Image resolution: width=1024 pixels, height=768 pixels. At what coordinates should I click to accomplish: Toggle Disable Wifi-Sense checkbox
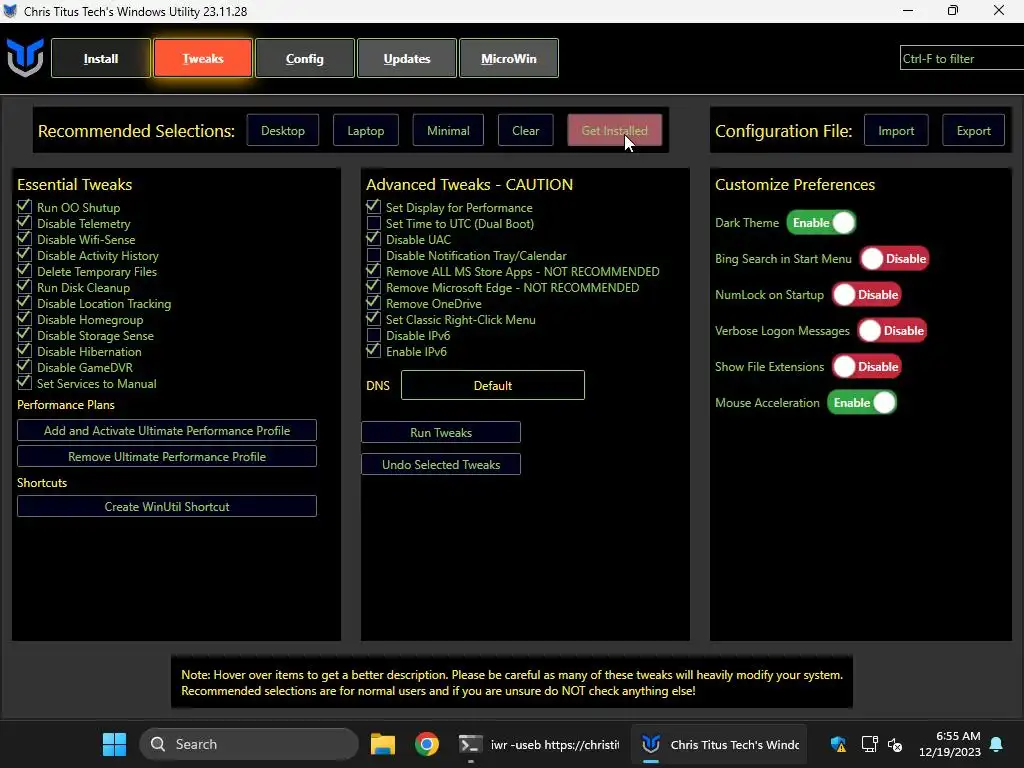pos(24,239)
